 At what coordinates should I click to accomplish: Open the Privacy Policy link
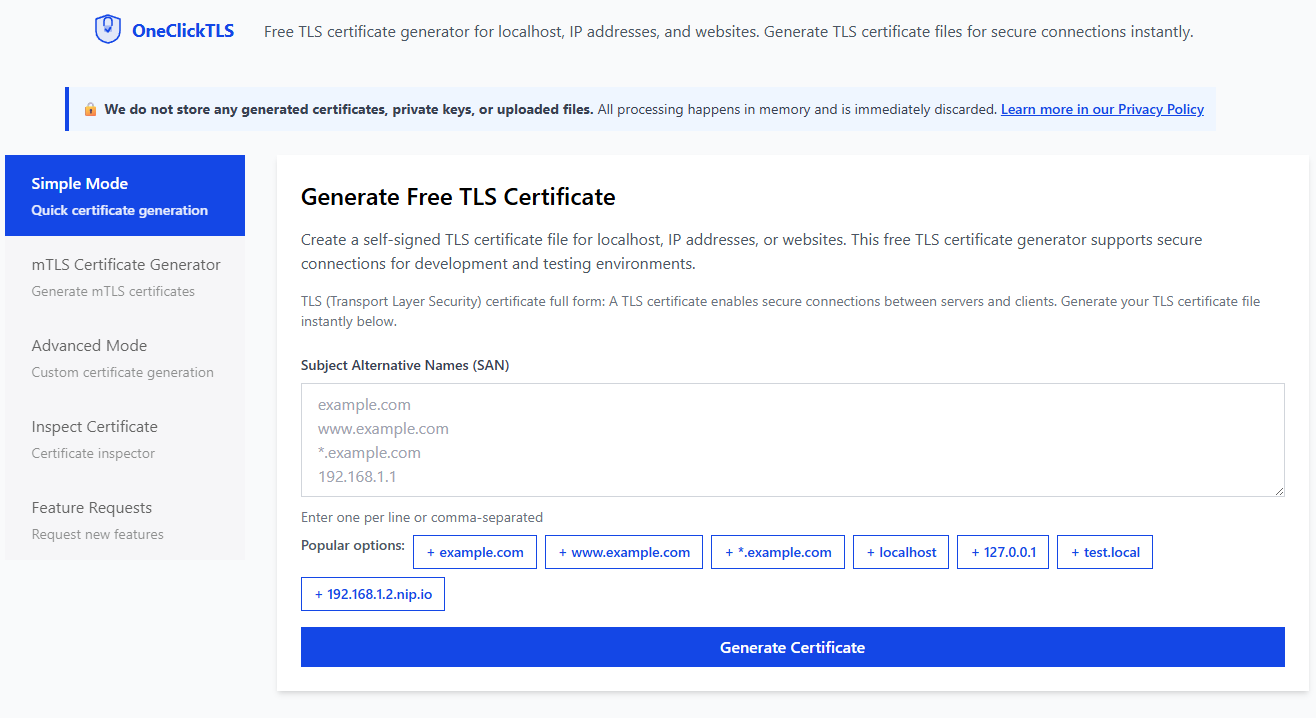point(1102,109)
